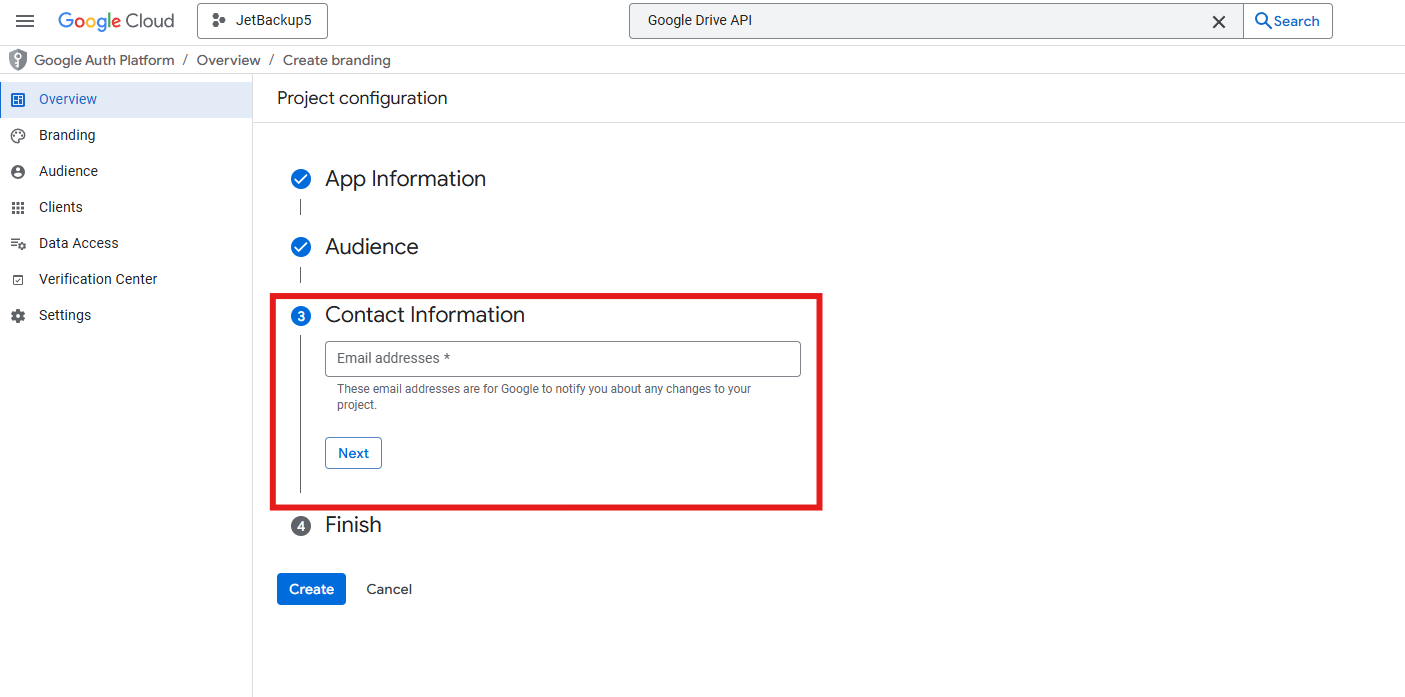The image size is (1405, 697).
Task: Click the Verification Center checkbox icon
Action: 18,280
